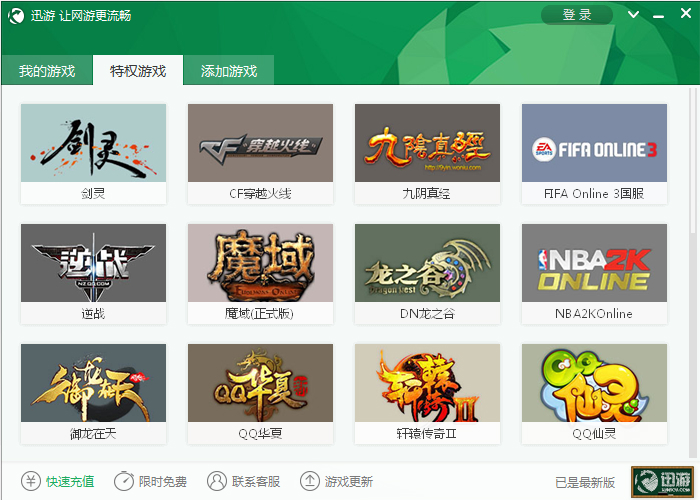This screenshot has width=700, height=500.
Task: Select the 特权游戏 tab
Action: point(138,71)
